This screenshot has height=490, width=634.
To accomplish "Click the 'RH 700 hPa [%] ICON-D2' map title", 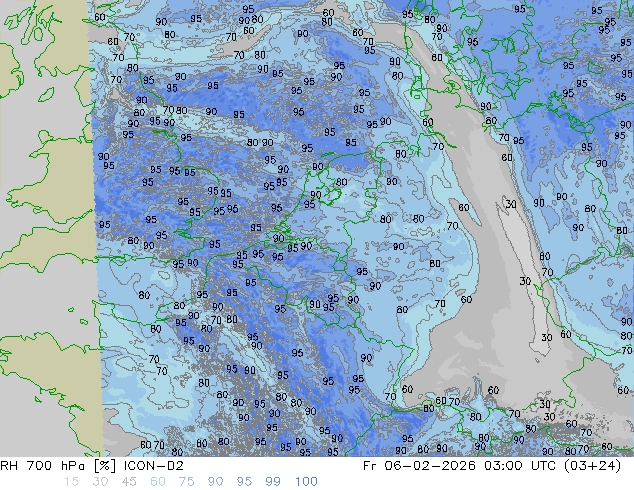I will pyautogui.click(x=92, y=466).
